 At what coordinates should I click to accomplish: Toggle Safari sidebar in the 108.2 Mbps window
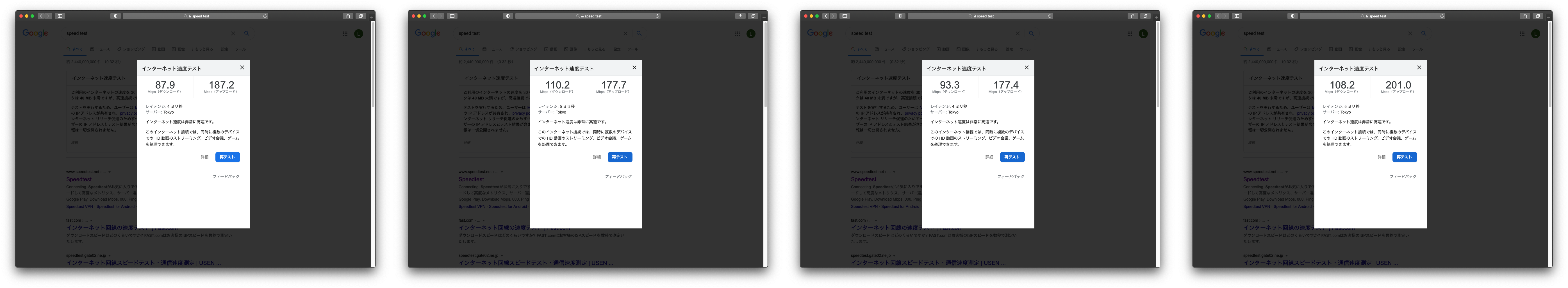click(x=1237, y=16)
